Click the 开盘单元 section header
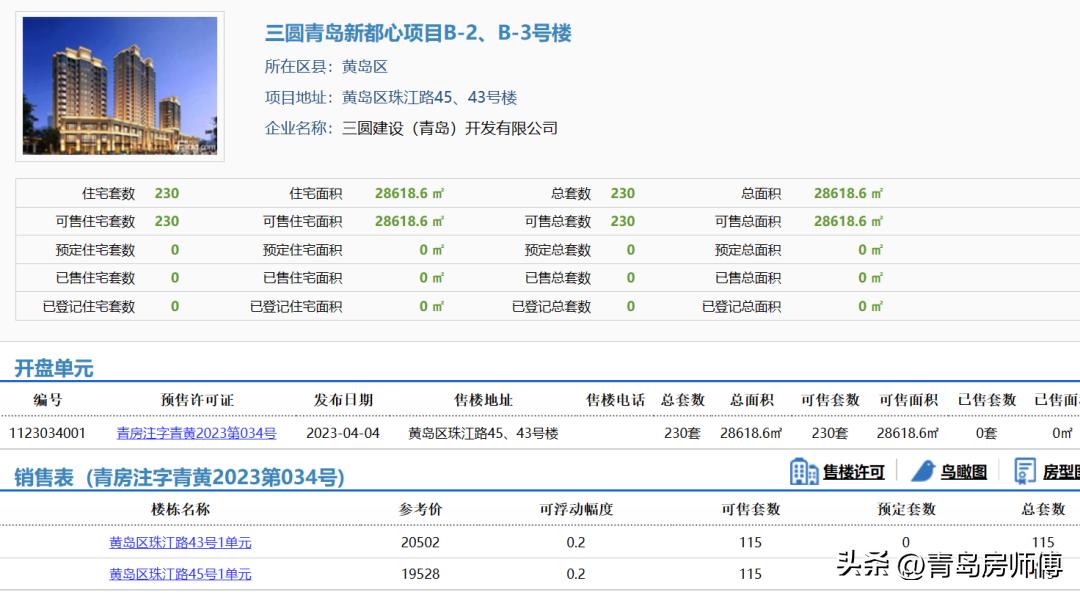The width and height of the screenshot is (1080, 595). pyautogui.click(x=53, y=367)
